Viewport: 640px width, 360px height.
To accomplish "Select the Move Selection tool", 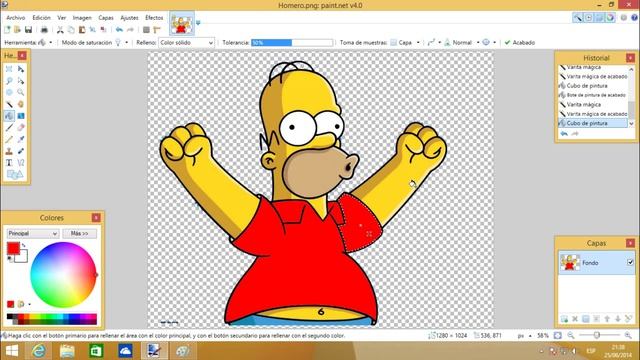I will 21,81.
